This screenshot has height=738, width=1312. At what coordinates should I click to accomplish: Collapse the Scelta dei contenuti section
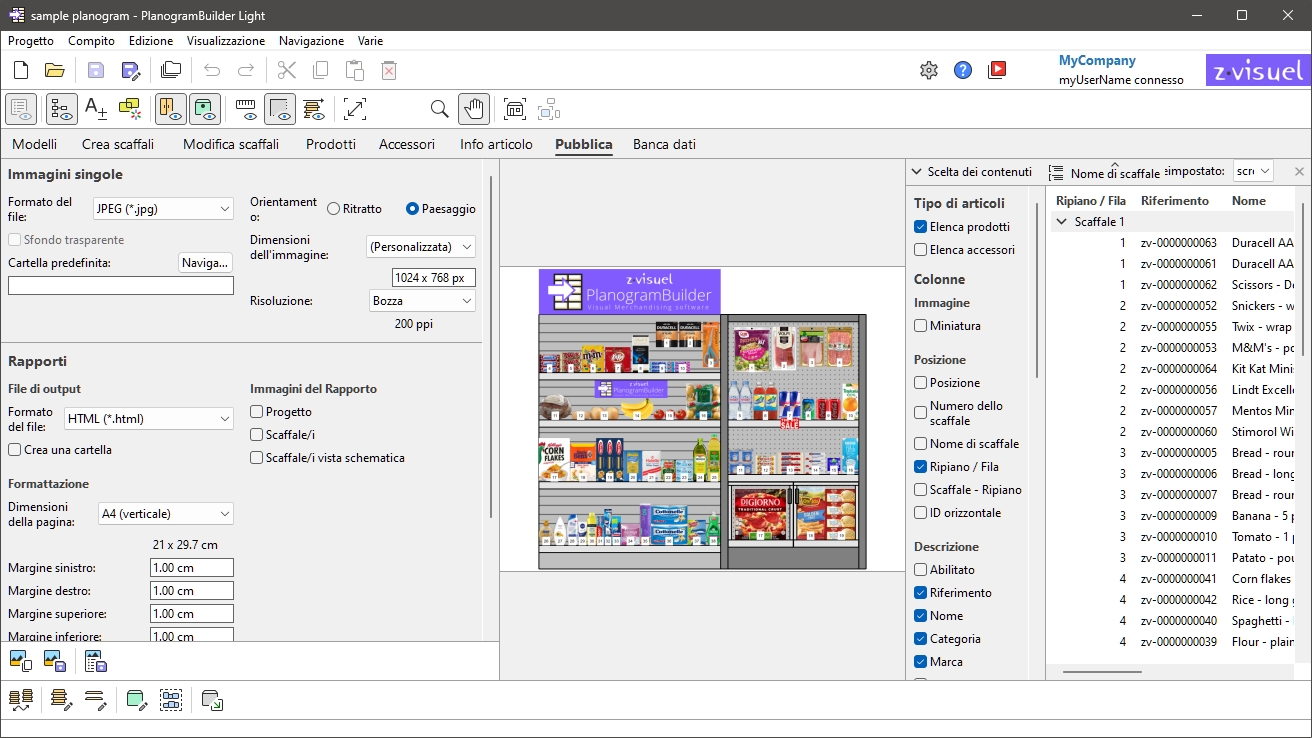point(917,172)
